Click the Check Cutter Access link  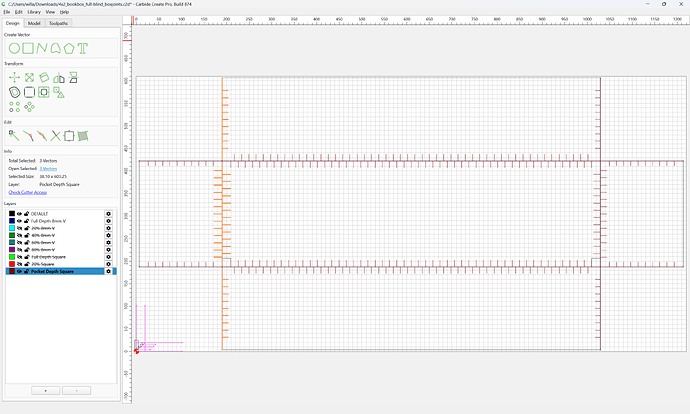(28, 192)
